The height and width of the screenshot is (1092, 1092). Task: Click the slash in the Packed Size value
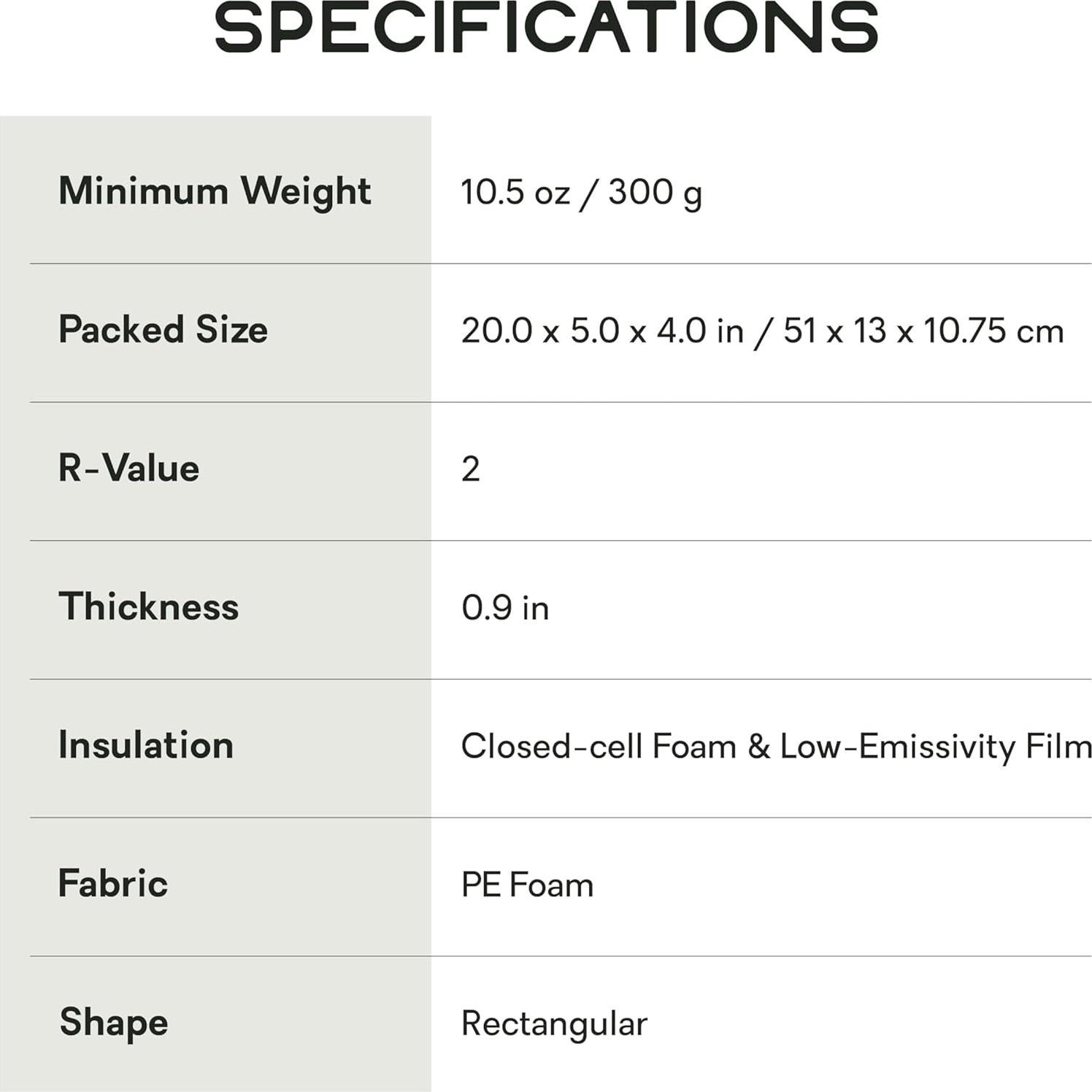[764, 332]
